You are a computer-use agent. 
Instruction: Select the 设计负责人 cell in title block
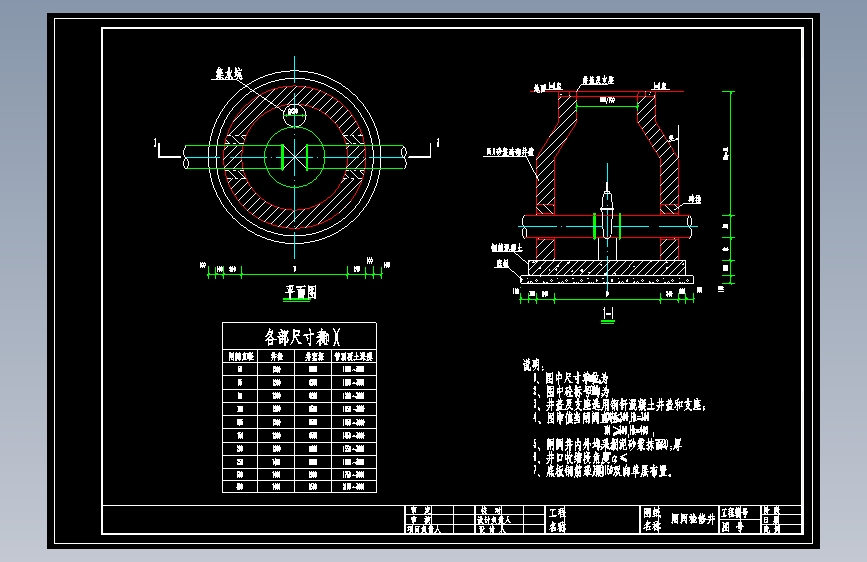[x=494, y=520]
